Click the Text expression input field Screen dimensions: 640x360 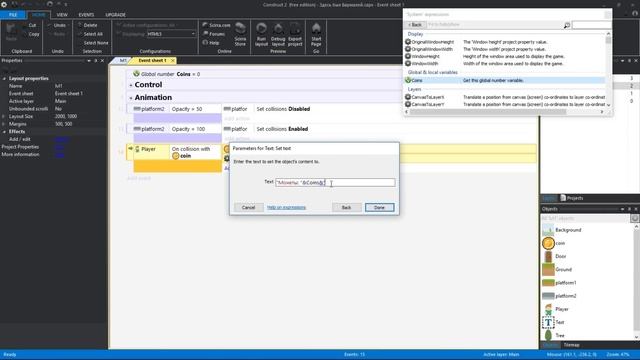point(335,182)
